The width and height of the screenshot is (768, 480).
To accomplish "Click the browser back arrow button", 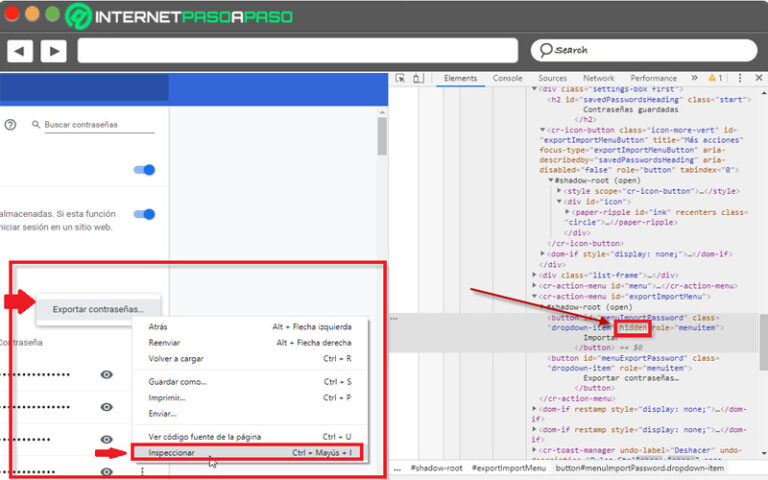I will (x=20, y=50).
